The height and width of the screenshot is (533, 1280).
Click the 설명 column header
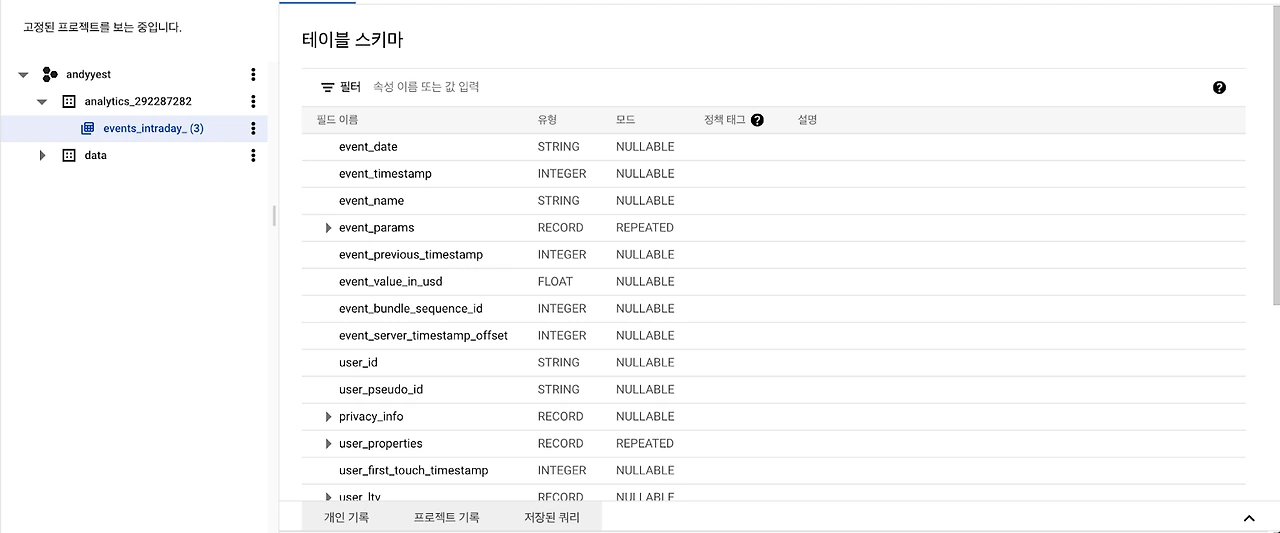pyautogui.click(x=807, y=120)
